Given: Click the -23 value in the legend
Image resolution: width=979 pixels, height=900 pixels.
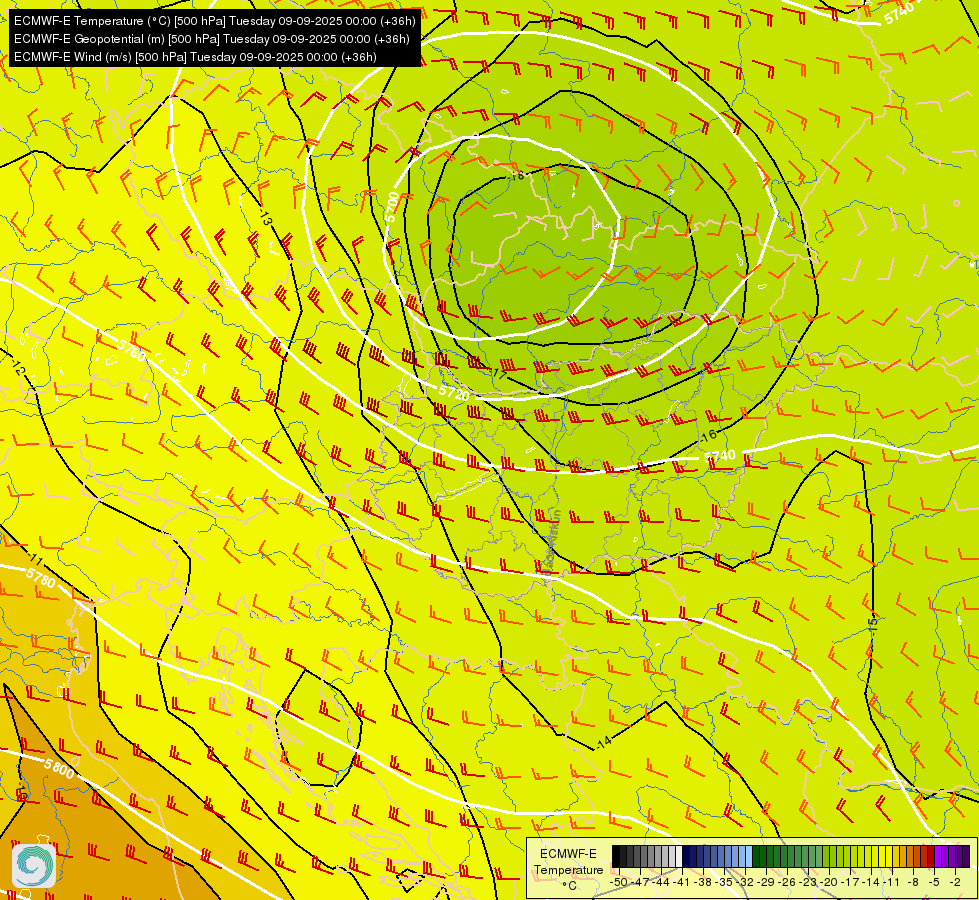Looking at the screenshot, I should (x=809, y=882).
